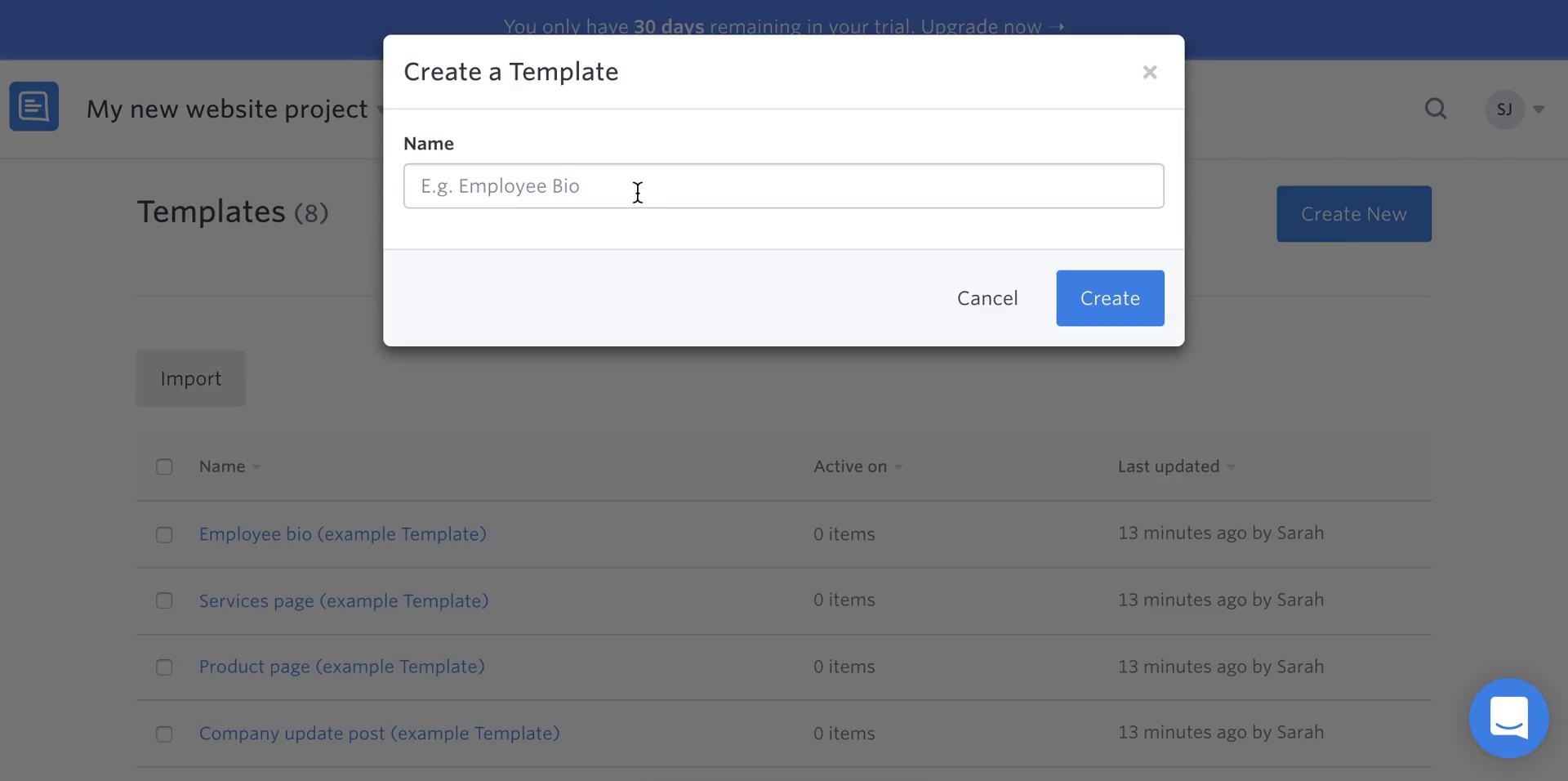Viewport: 1568px width, 781px height.
Task: Select '0 items' in Employee bio row
Action: tap(844, 534)
